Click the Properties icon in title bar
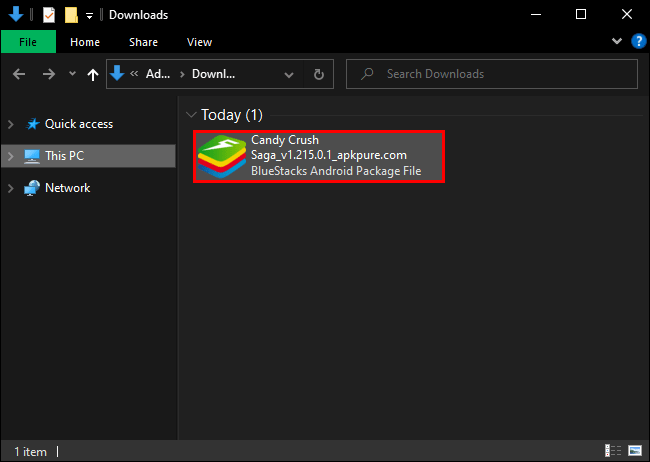This screenshot has width=650, height=462. (x=48, y=15)
